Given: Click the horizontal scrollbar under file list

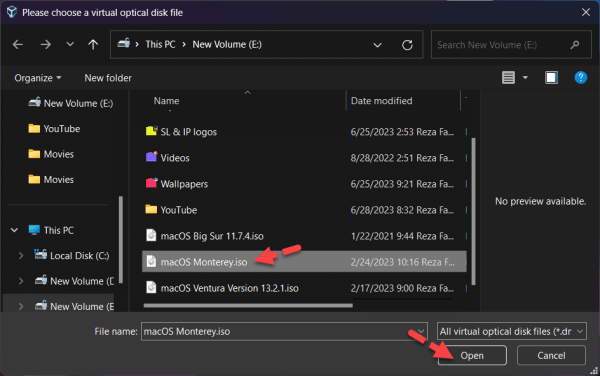Looking at the screenshot, I should tap(248, 305).
